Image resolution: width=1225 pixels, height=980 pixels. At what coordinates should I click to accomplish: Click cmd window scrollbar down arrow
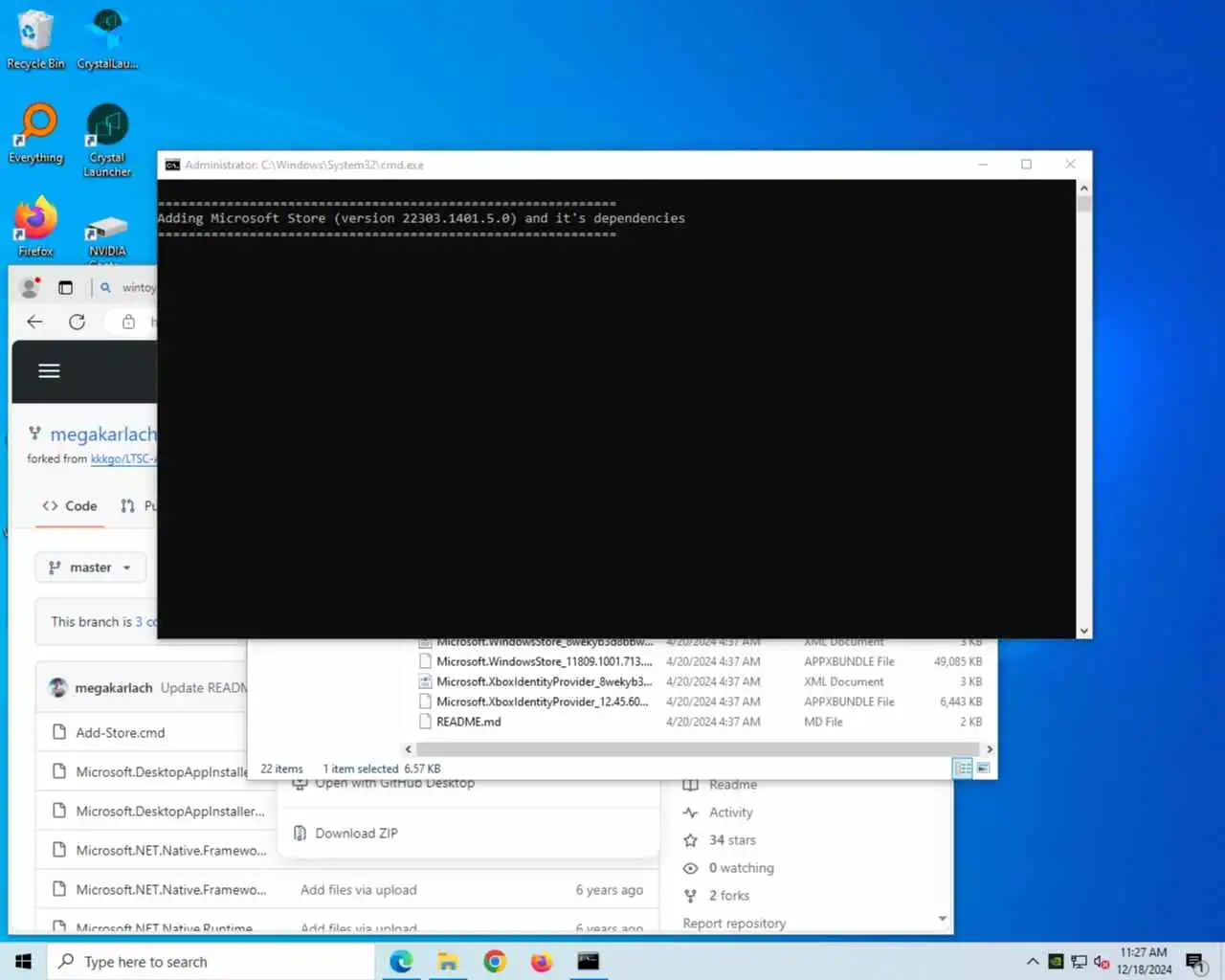pyautogui.click(x=1083, y=631)
